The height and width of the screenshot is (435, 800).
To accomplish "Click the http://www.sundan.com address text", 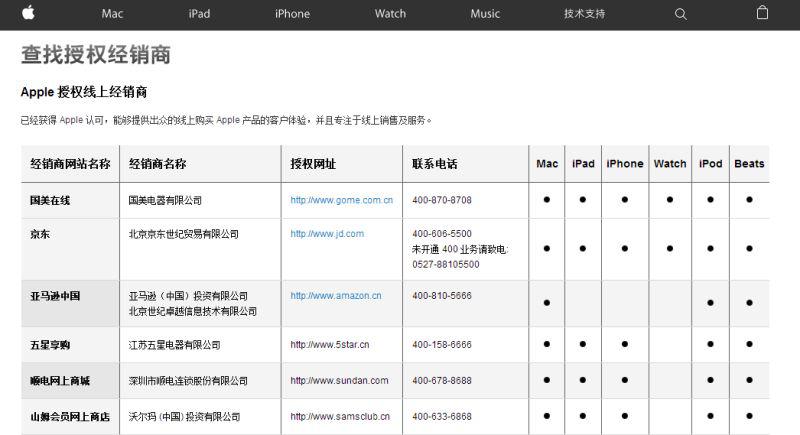I will point(339,380).
